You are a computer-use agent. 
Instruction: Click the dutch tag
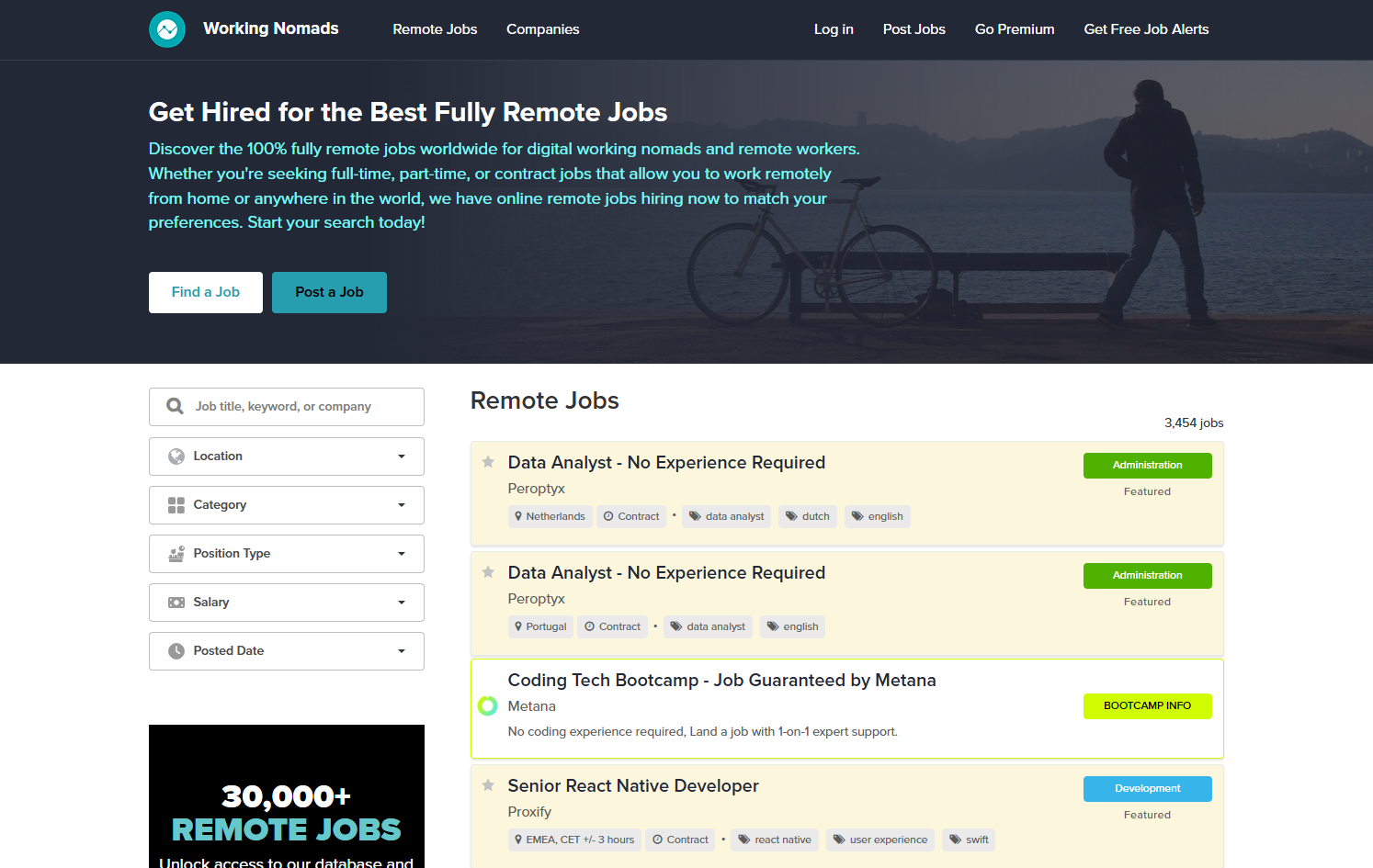808,516
